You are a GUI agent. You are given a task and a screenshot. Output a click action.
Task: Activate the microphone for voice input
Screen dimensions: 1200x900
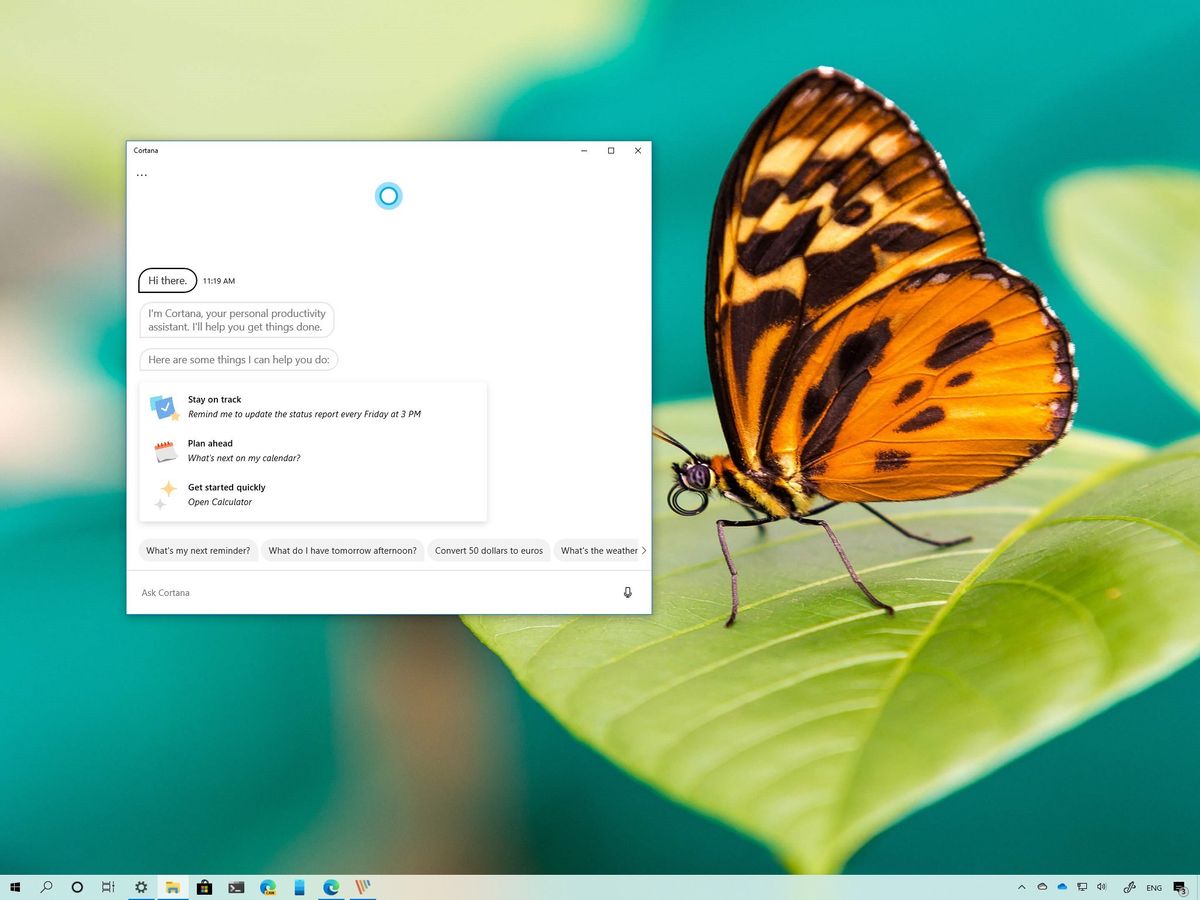click(x=628, y=592)
